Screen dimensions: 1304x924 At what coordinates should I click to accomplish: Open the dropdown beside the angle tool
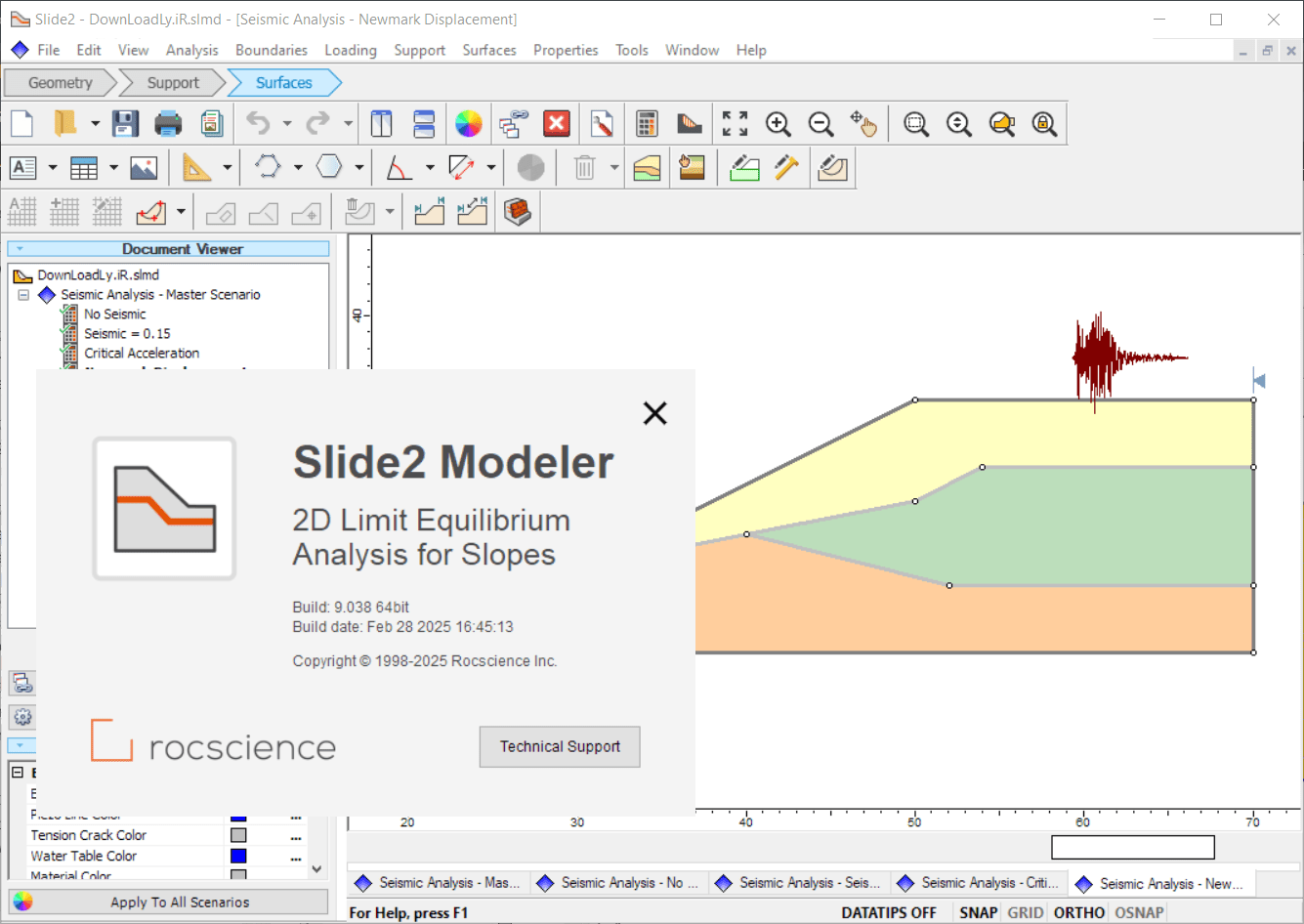pos(430,168)
